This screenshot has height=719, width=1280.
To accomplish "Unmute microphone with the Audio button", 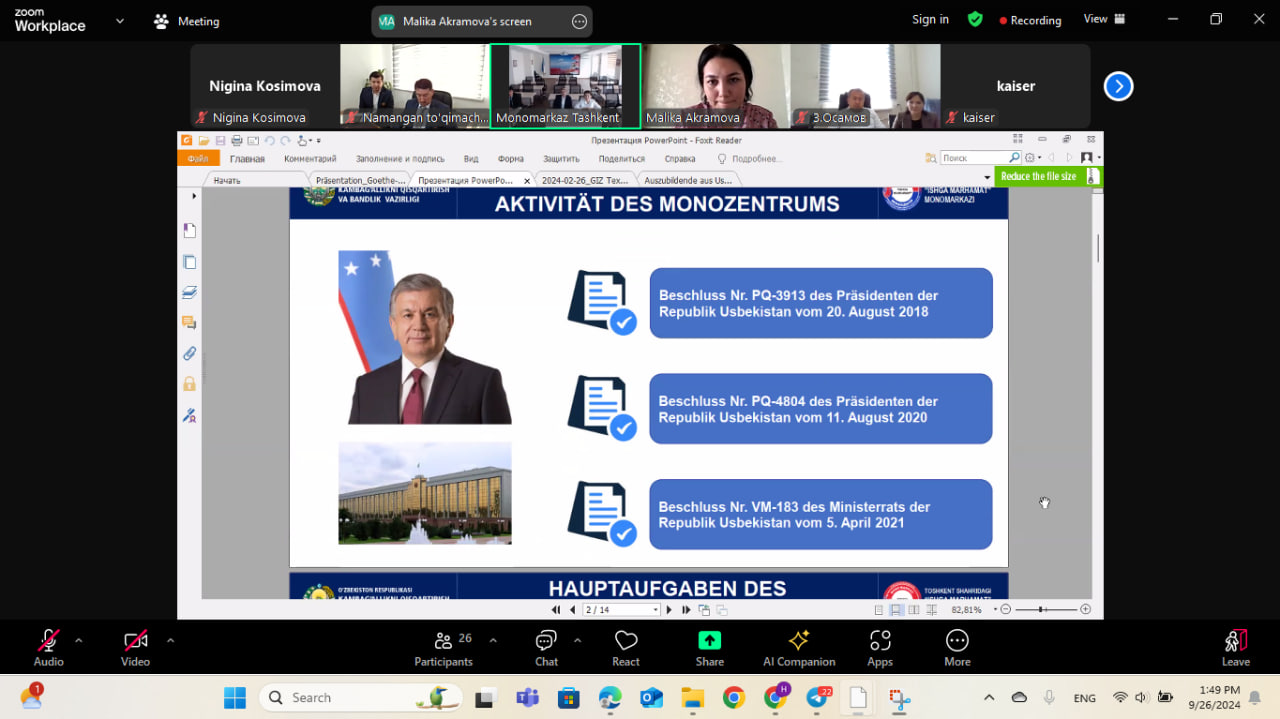I will coord(48,647).
